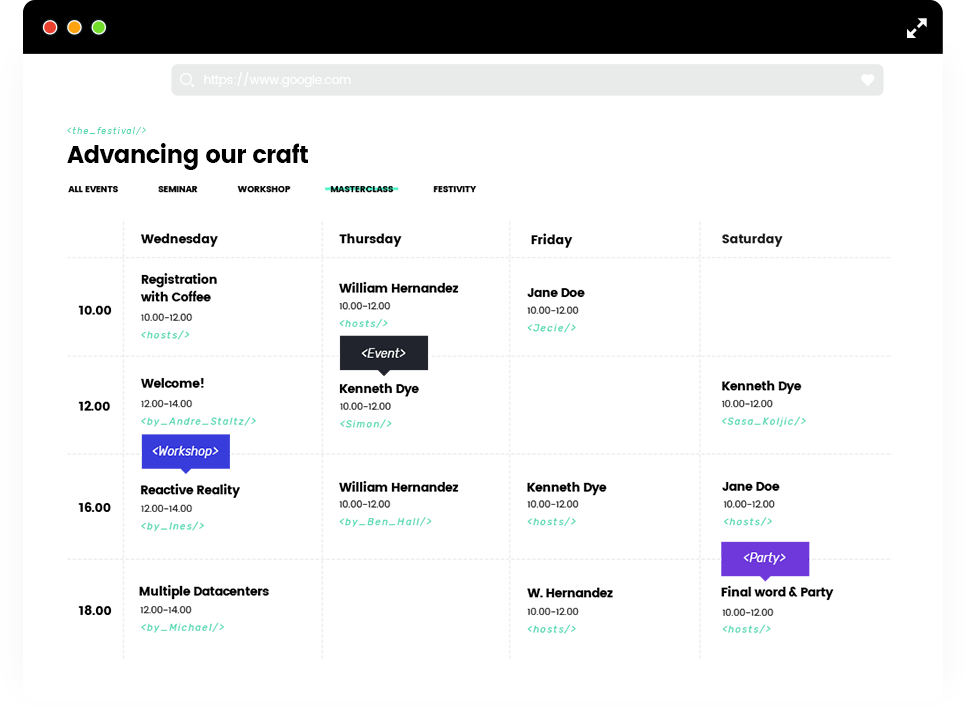Show the Festivity filter tab
This screenshot has width=966, height=708.
tap(454, 189)
